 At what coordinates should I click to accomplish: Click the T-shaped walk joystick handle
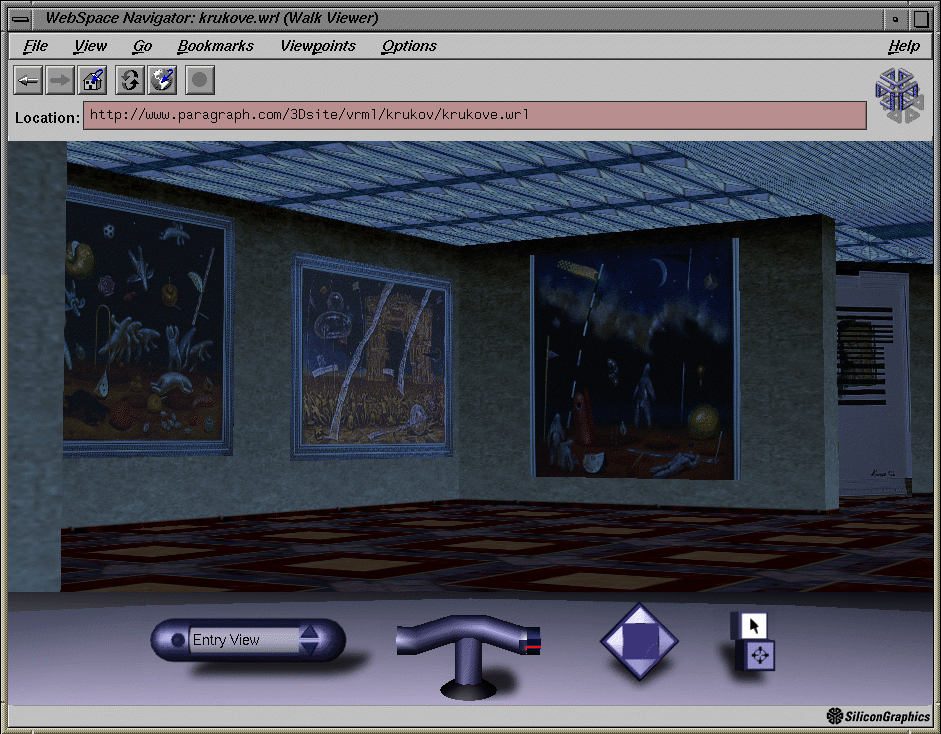tap(467, 655)
